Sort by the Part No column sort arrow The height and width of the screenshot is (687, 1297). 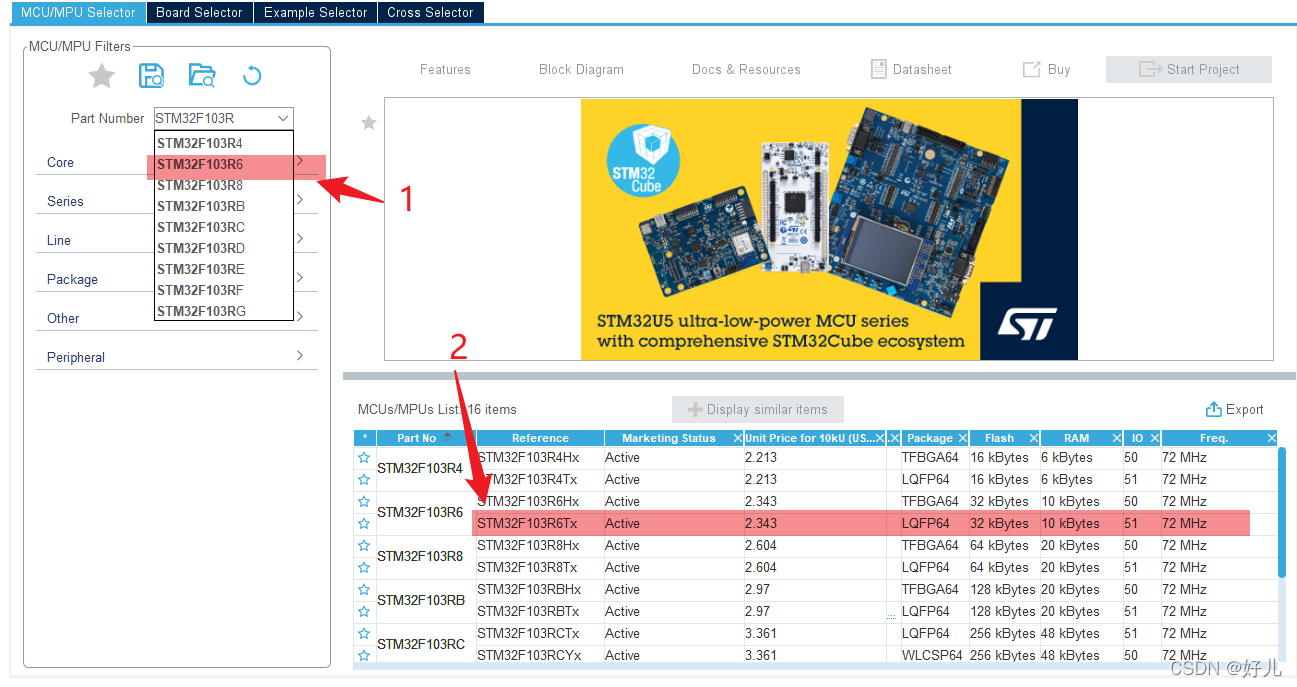(x=447, y=437)
